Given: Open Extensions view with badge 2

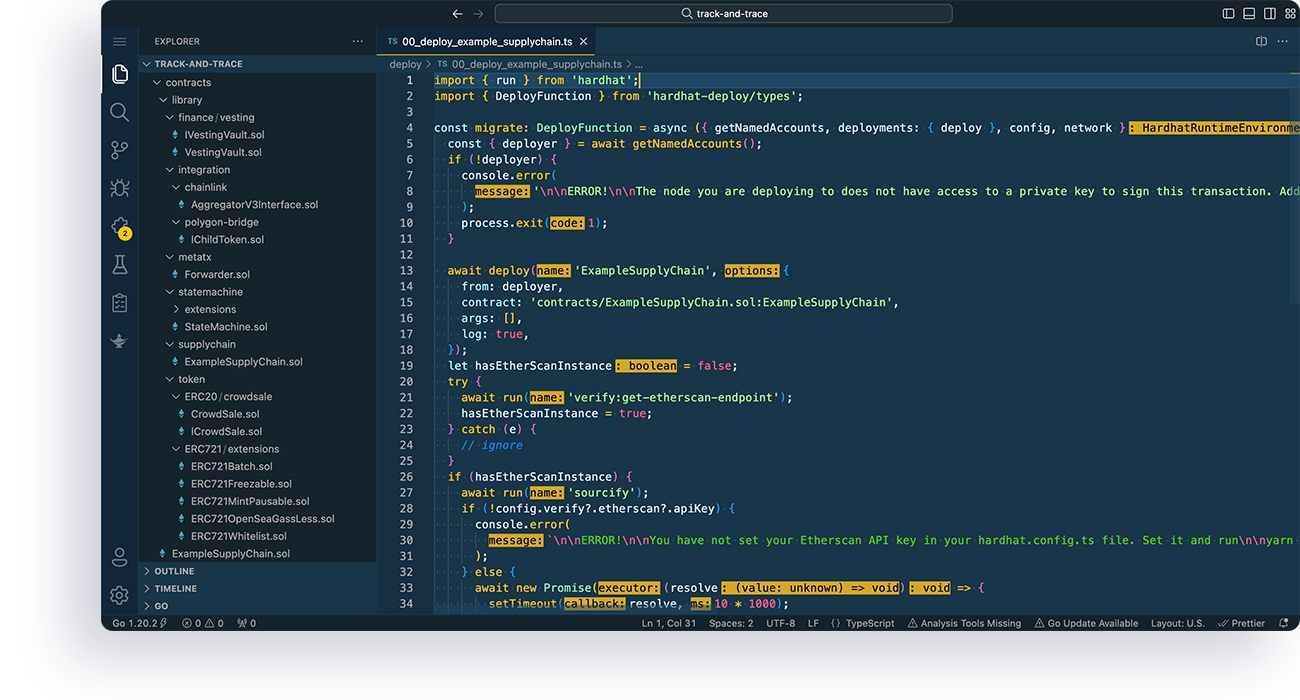Looking at the screenshot, I should pos(119,227).
